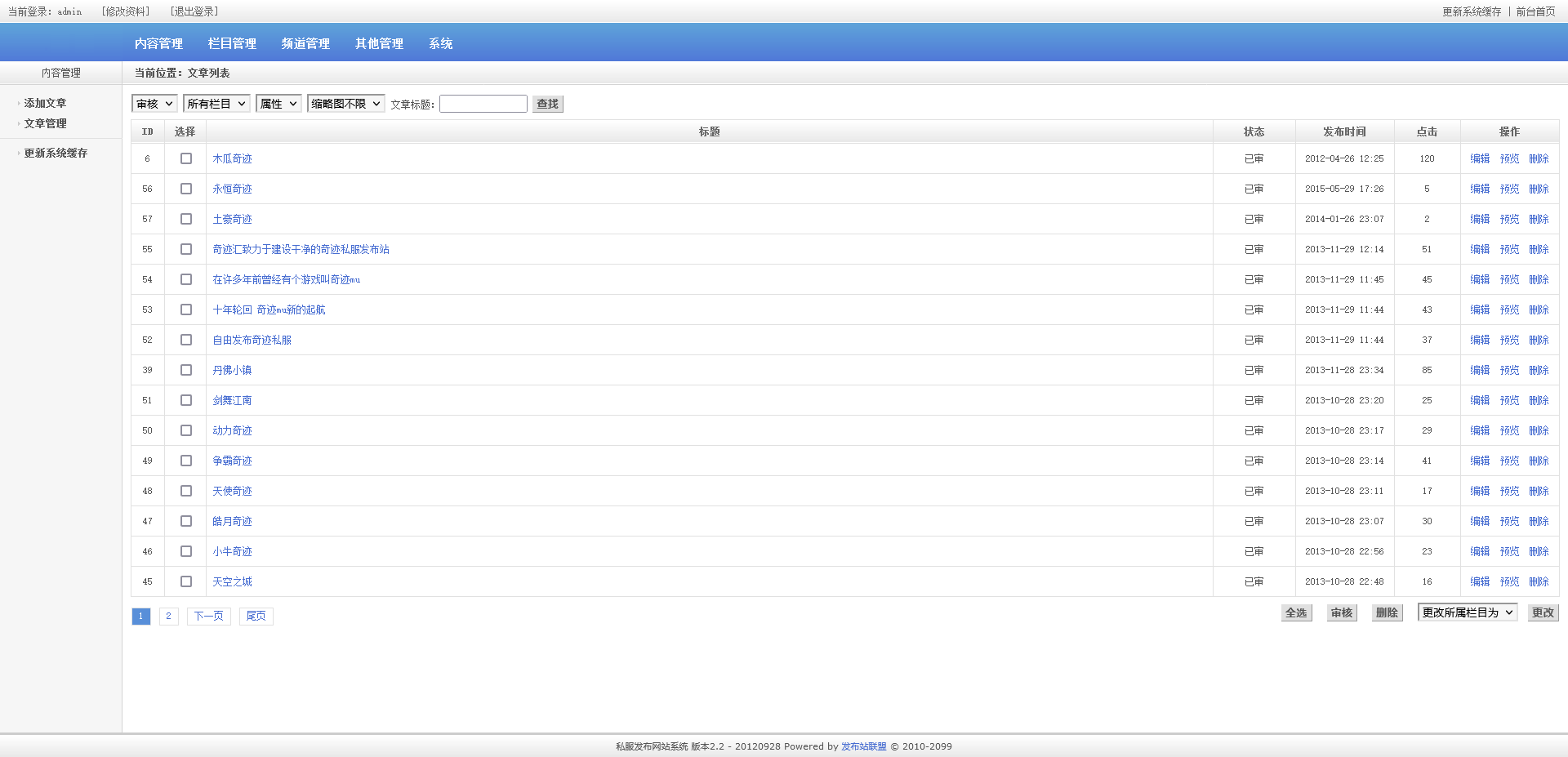Open 添加文章 in the sidebar
Image resolution: width=1568 pixels, height=757 pixels.
(x=45, y=103)
